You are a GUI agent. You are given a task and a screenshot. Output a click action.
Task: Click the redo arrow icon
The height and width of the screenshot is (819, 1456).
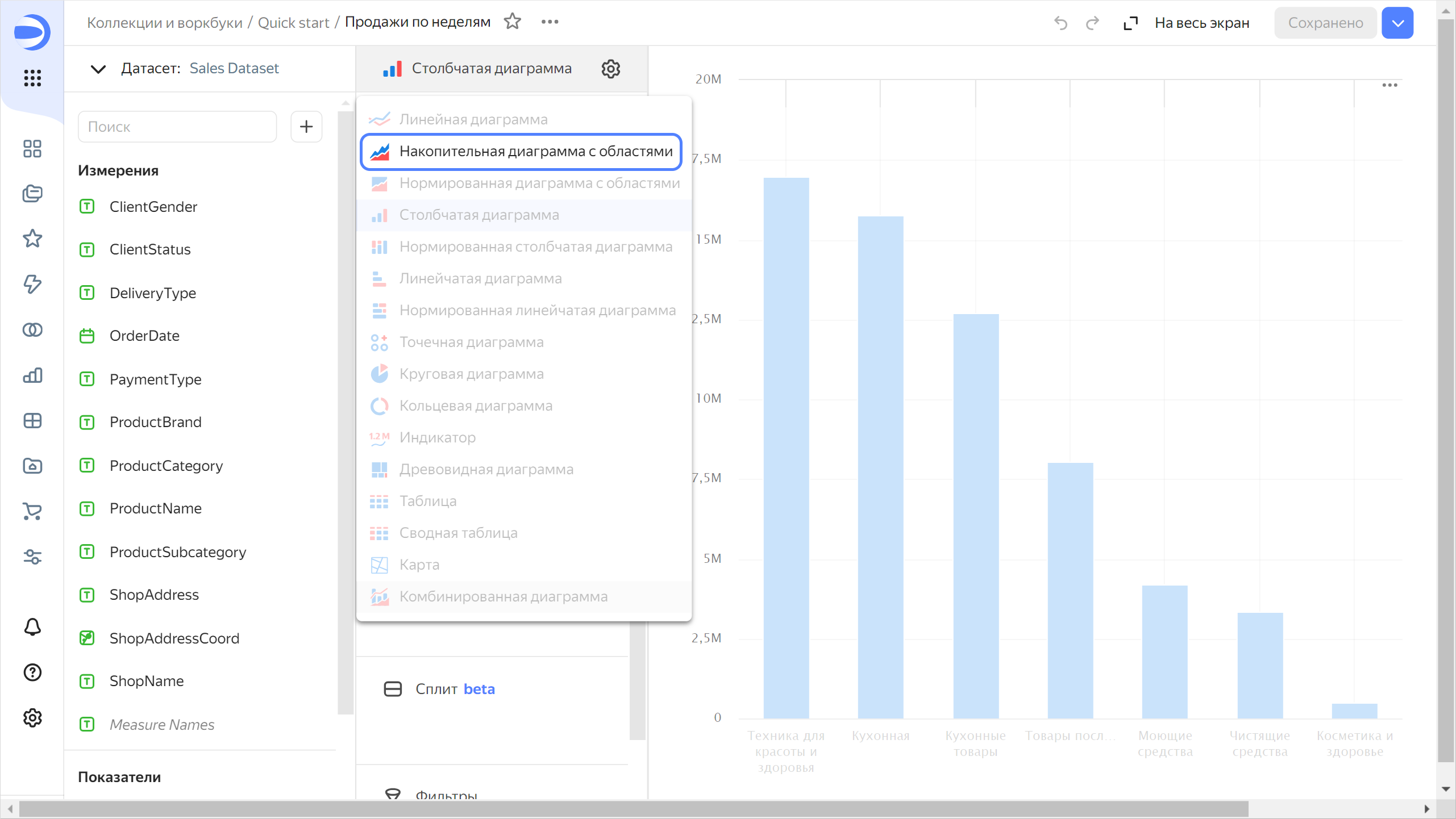point(1092,23)
